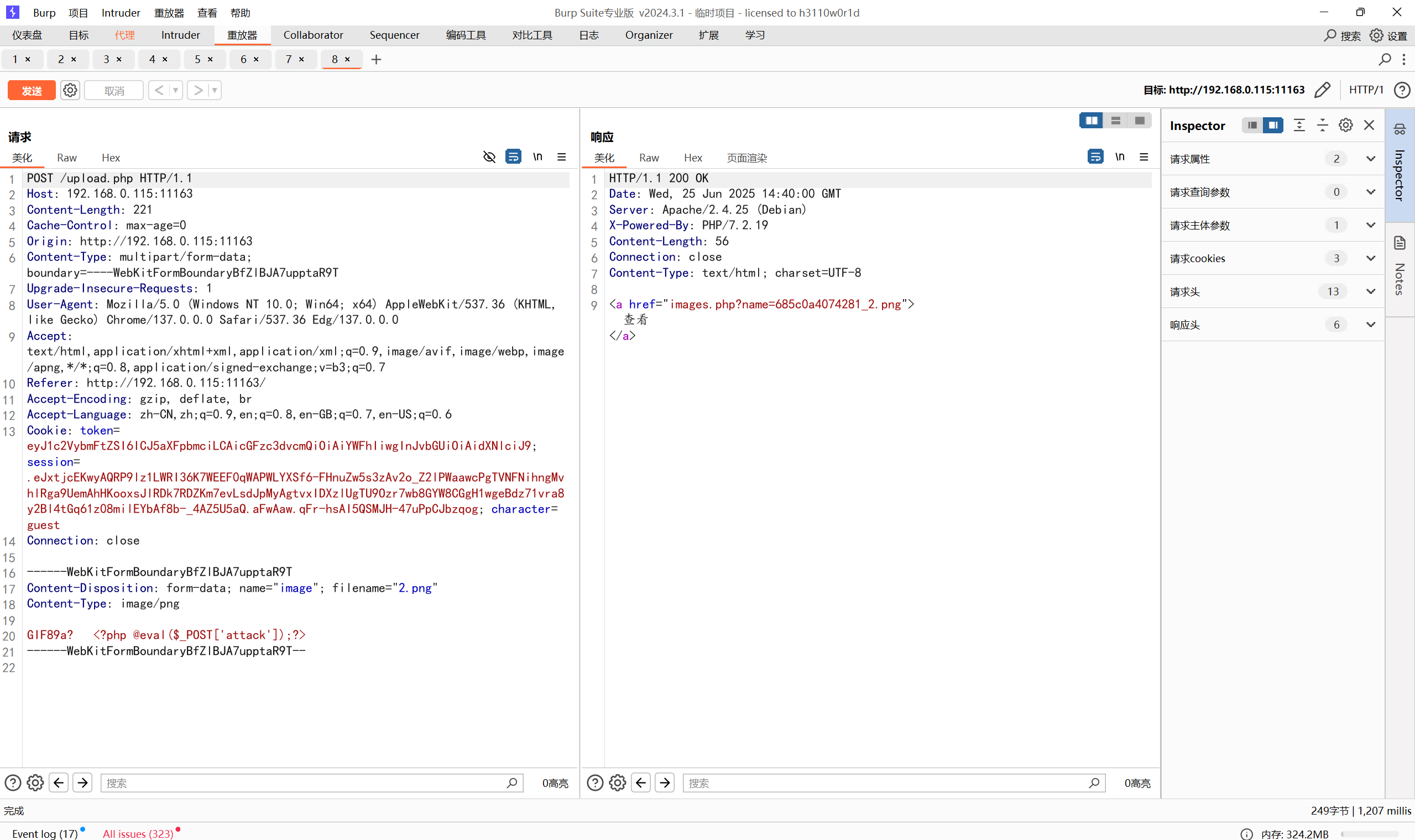Toggle show newline characters in request
Viewport: 1415px width, 840px height.
537,157
